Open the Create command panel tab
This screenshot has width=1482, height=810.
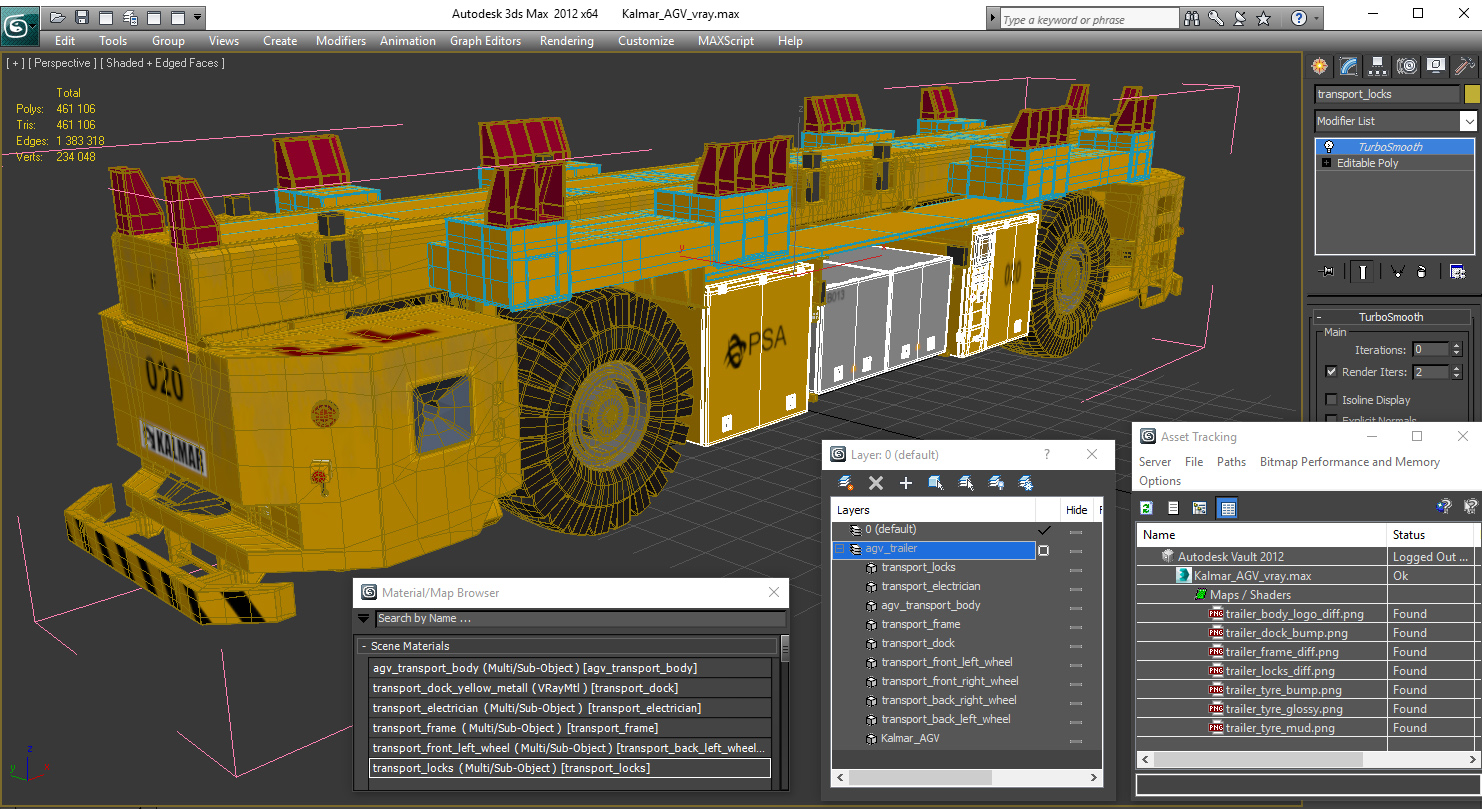(1320, 66)
